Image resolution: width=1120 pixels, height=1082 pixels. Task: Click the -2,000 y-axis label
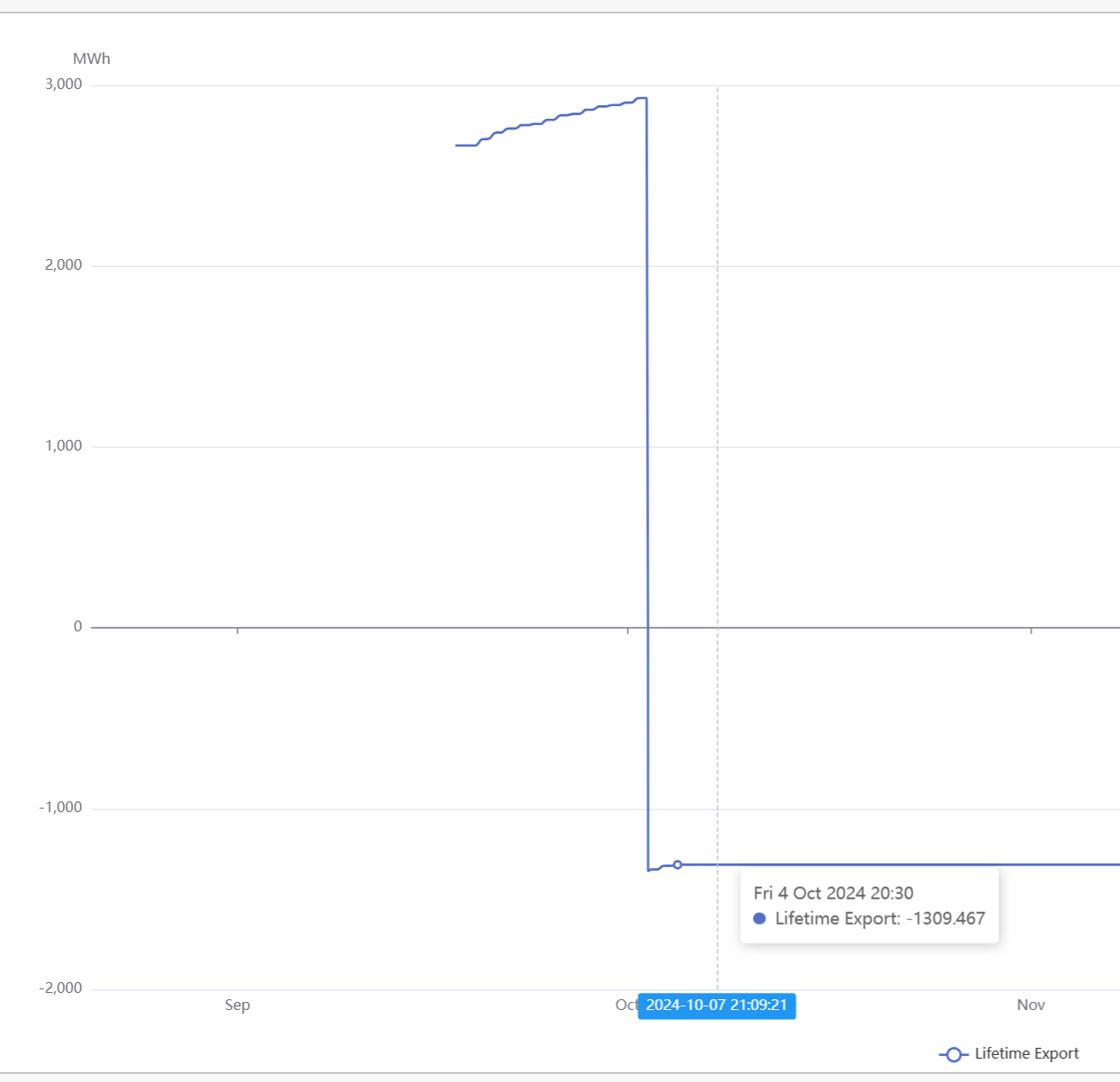click(60, 988)
